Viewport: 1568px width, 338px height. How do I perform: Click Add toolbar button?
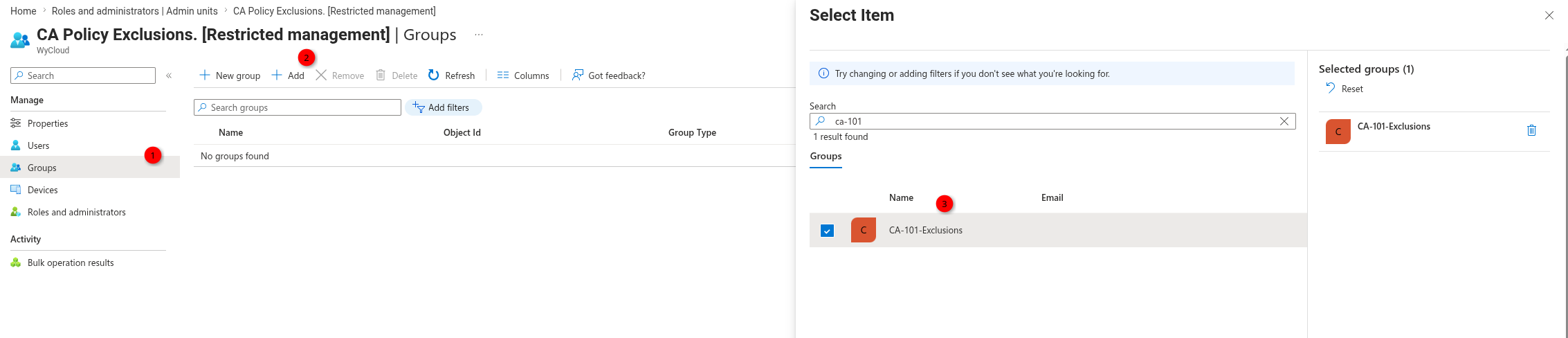(x=288, y=75)
